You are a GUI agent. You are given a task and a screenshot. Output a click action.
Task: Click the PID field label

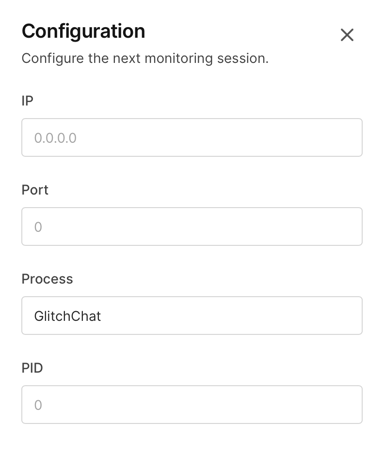tap(32, 368)
